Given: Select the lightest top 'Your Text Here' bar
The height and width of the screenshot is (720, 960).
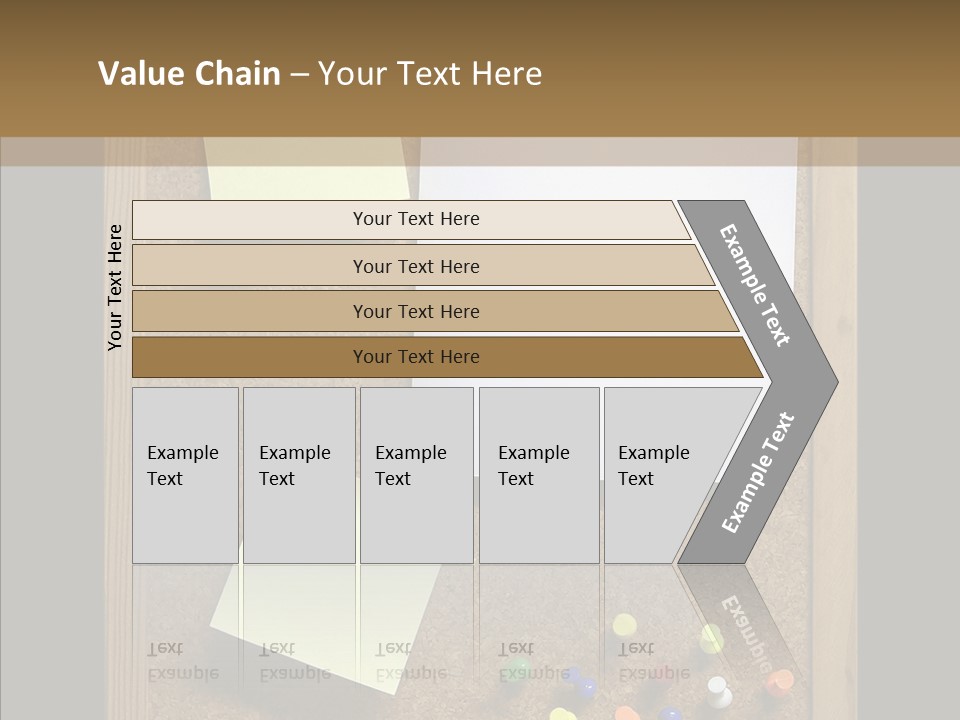Looking at the screenshot, I should click(415, 220).
